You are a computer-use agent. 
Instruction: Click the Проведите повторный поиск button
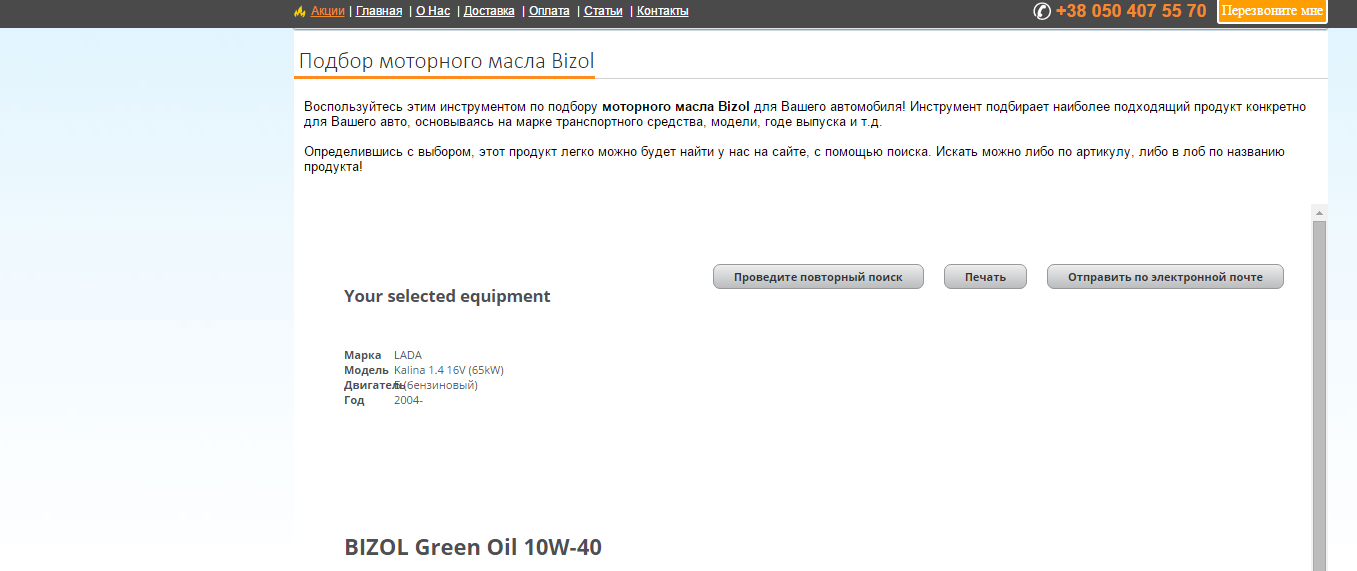pos(817,277)
